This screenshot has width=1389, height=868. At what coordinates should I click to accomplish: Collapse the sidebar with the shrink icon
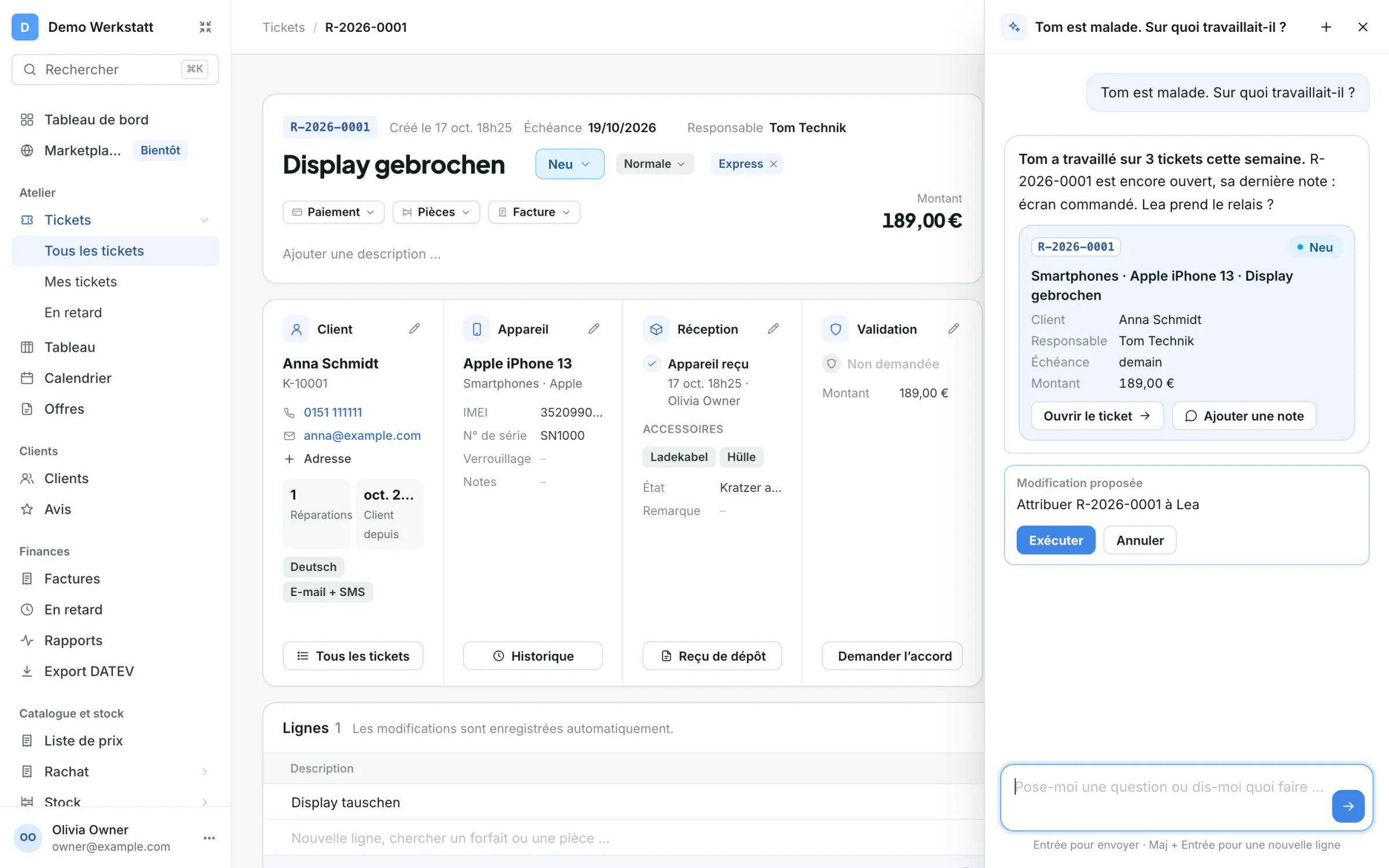click(x=205, y=27)
